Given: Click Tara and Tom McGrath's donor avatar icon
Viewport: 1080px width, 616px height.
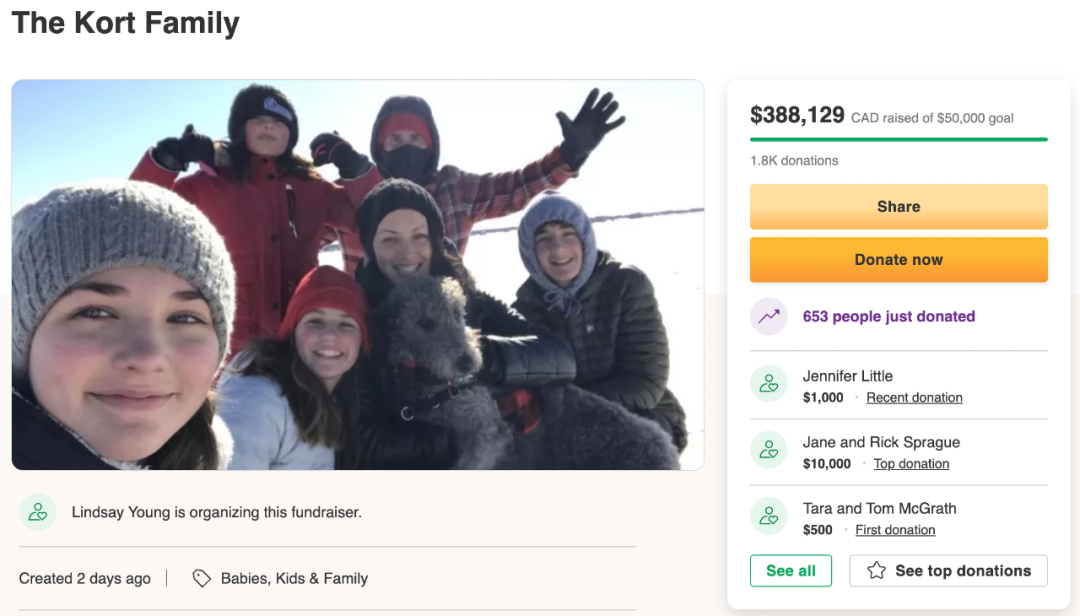Looking at the screenshot, I should point(769,517).
